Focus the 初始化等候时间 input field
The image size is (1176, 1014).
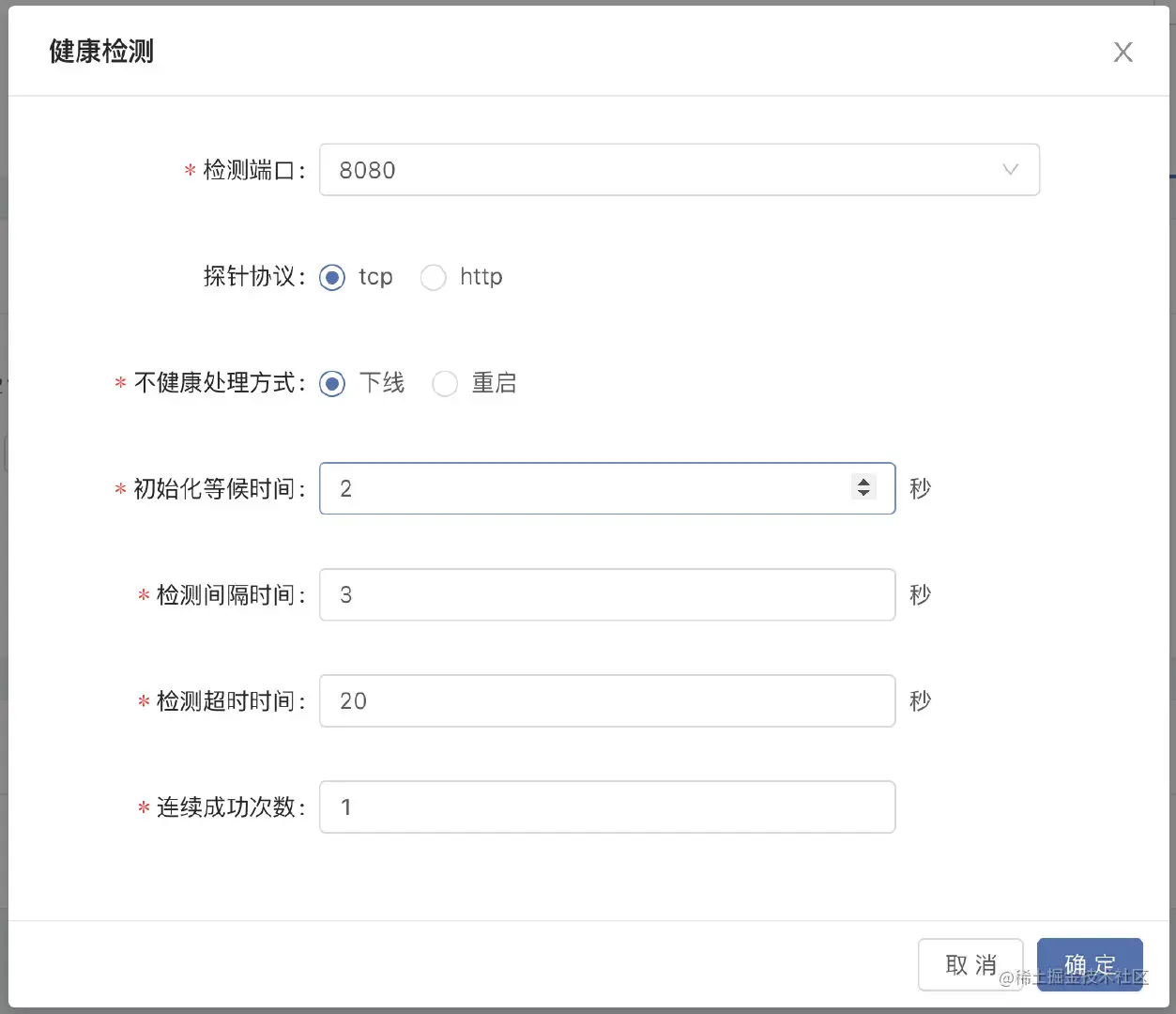pyautogui.click(x=607, y=488)
